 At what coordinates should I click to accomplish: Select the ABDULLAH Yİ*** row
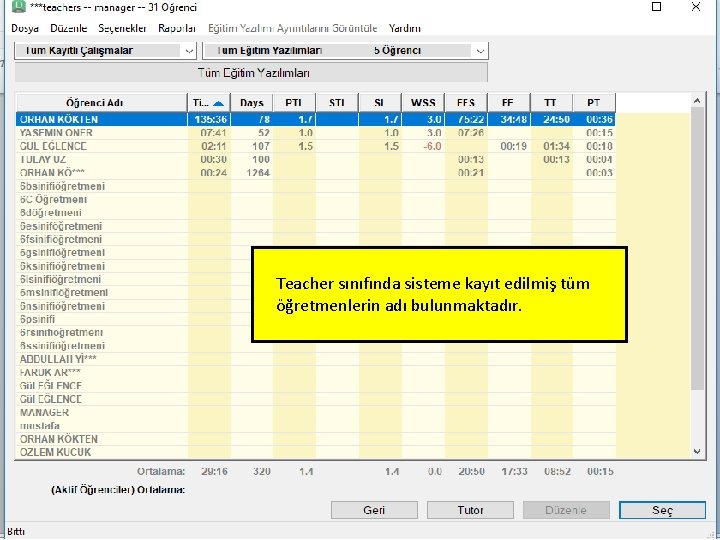(316, 360)
